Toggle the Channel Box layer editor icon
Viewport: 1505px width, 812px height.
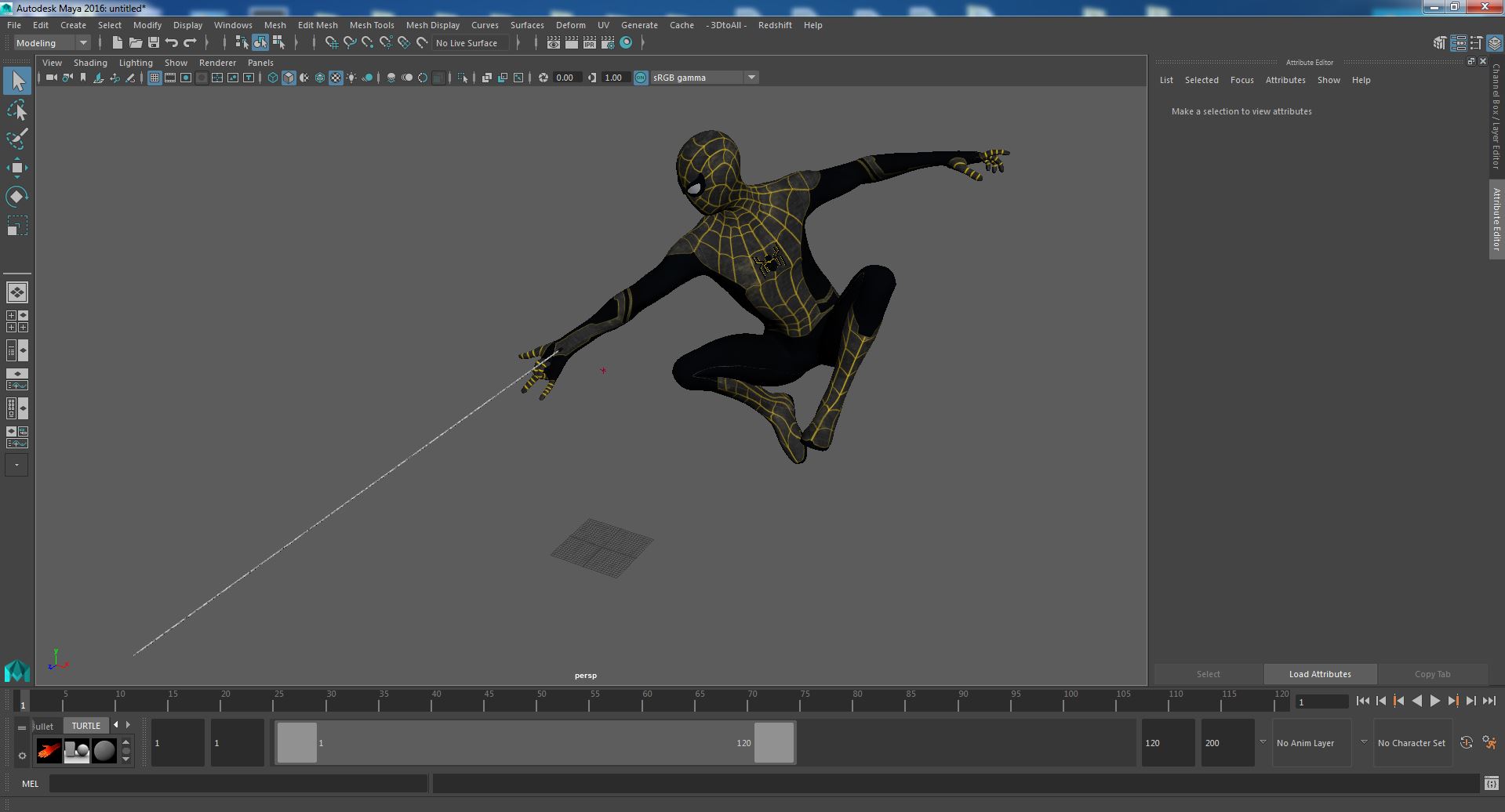1494,43
